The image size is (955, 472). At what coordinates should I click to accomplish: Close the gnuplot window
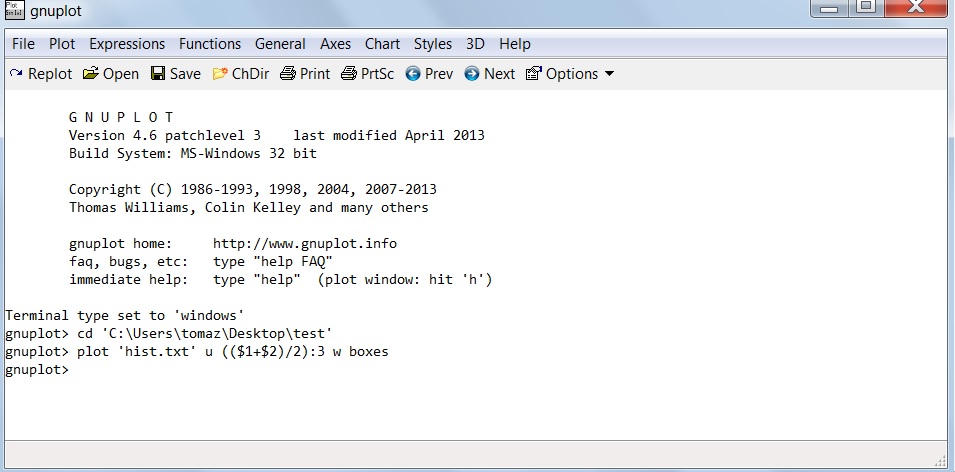[x=916, y=7]
